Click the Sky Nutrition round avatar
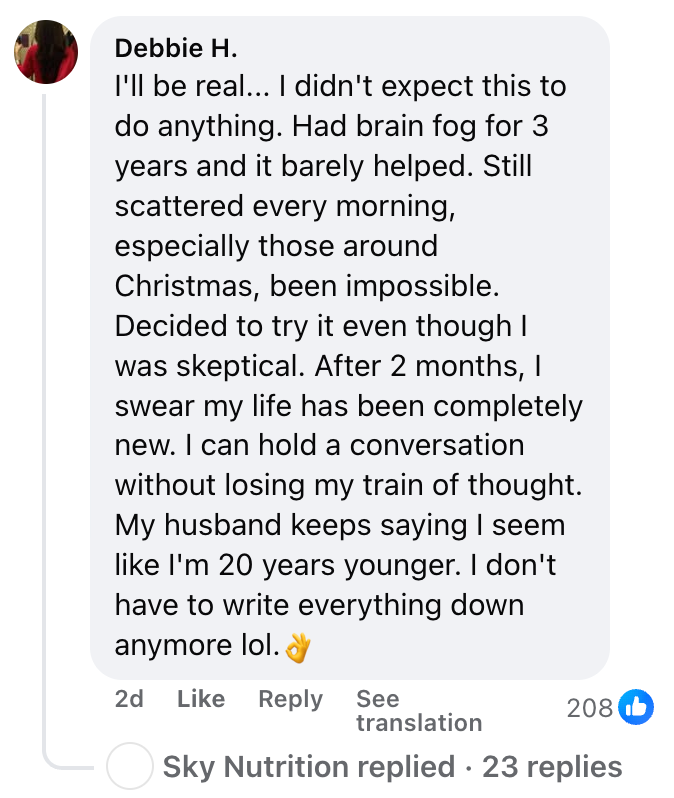The height and width of the screenshot is (798, 674). coord(129,767)
